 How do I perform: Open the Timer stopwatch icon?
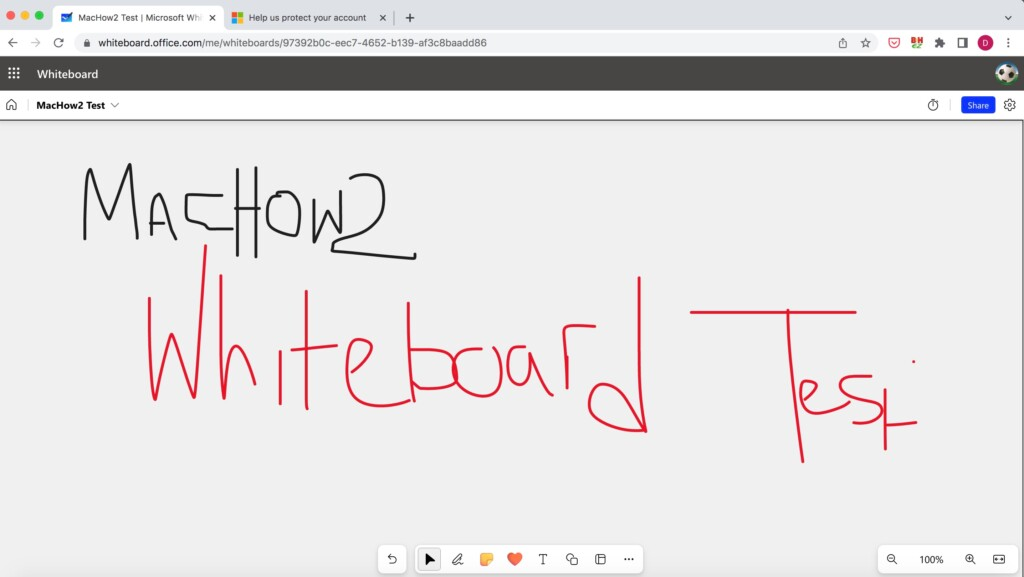pyautogui.click(x=933, y=105)
